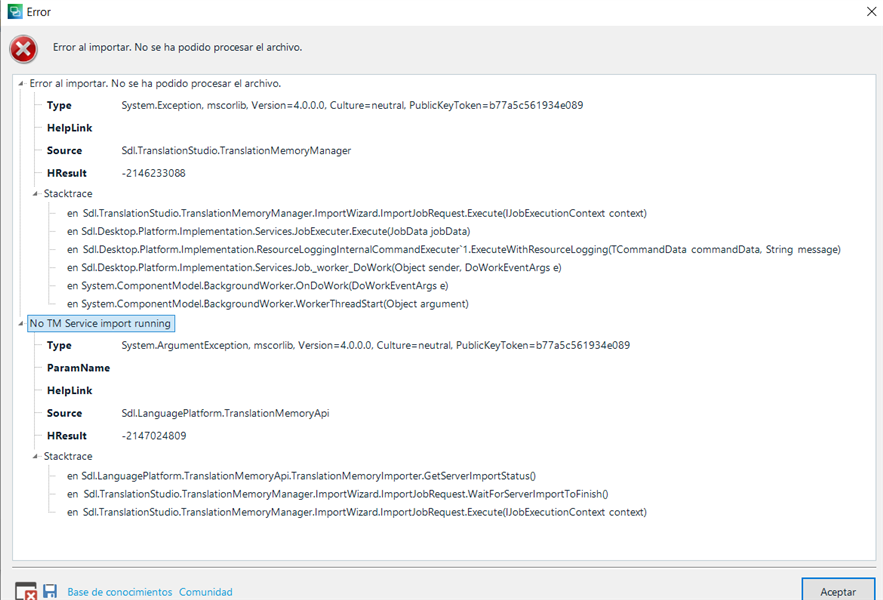Collapse the 'No TM Service import running' node

[21, 323]
